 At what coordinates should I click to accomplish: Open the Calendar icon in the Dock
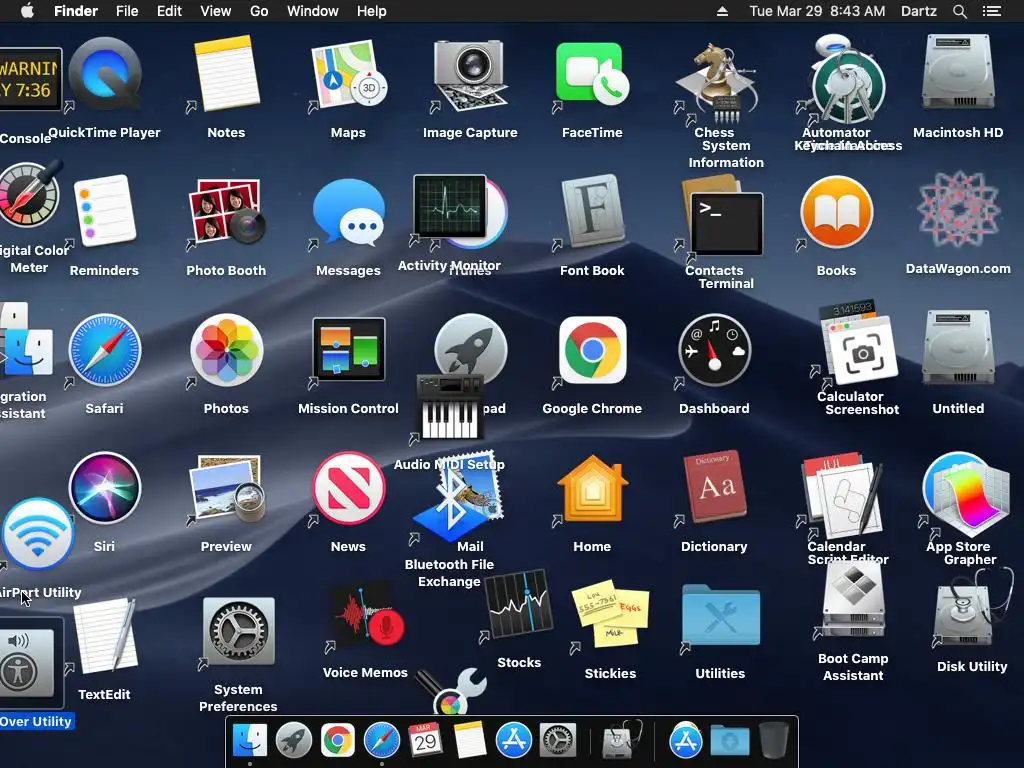coord(425,740)
